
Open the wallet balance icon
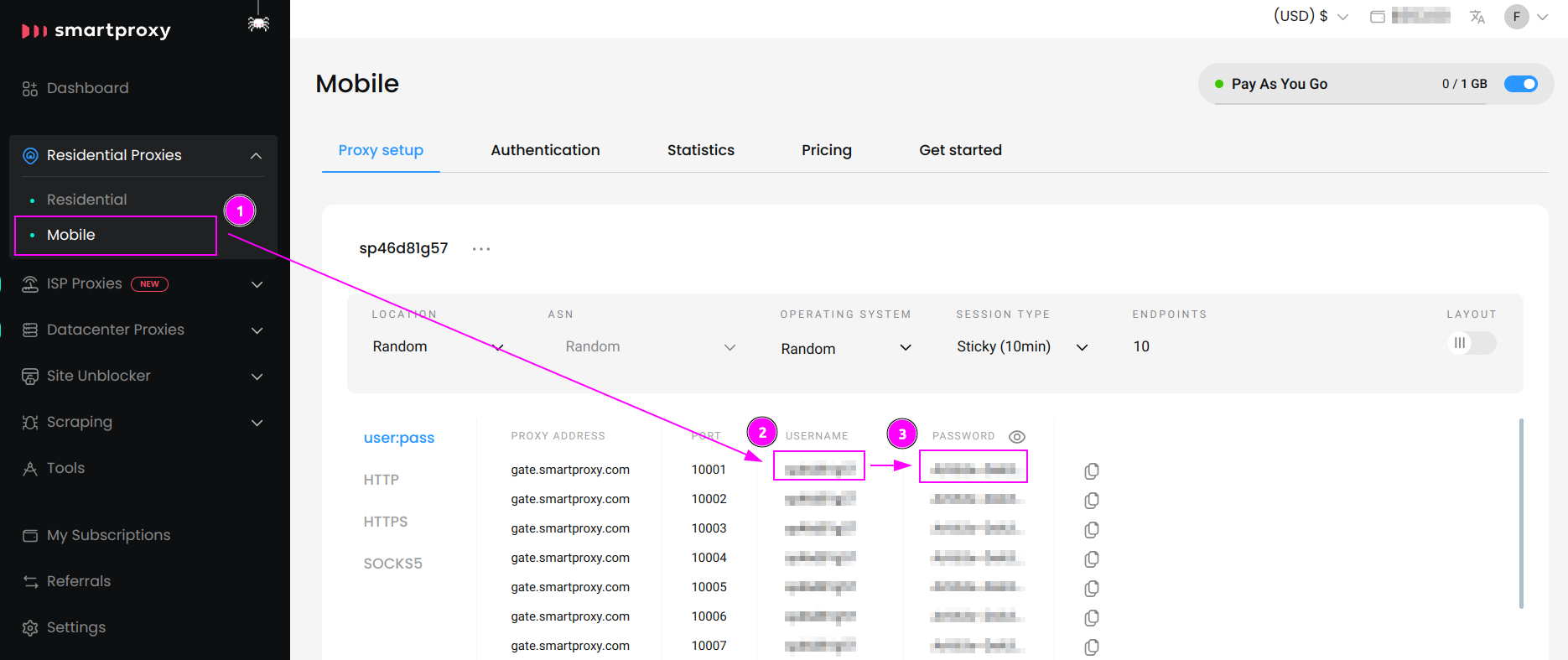click(1377, 17)
